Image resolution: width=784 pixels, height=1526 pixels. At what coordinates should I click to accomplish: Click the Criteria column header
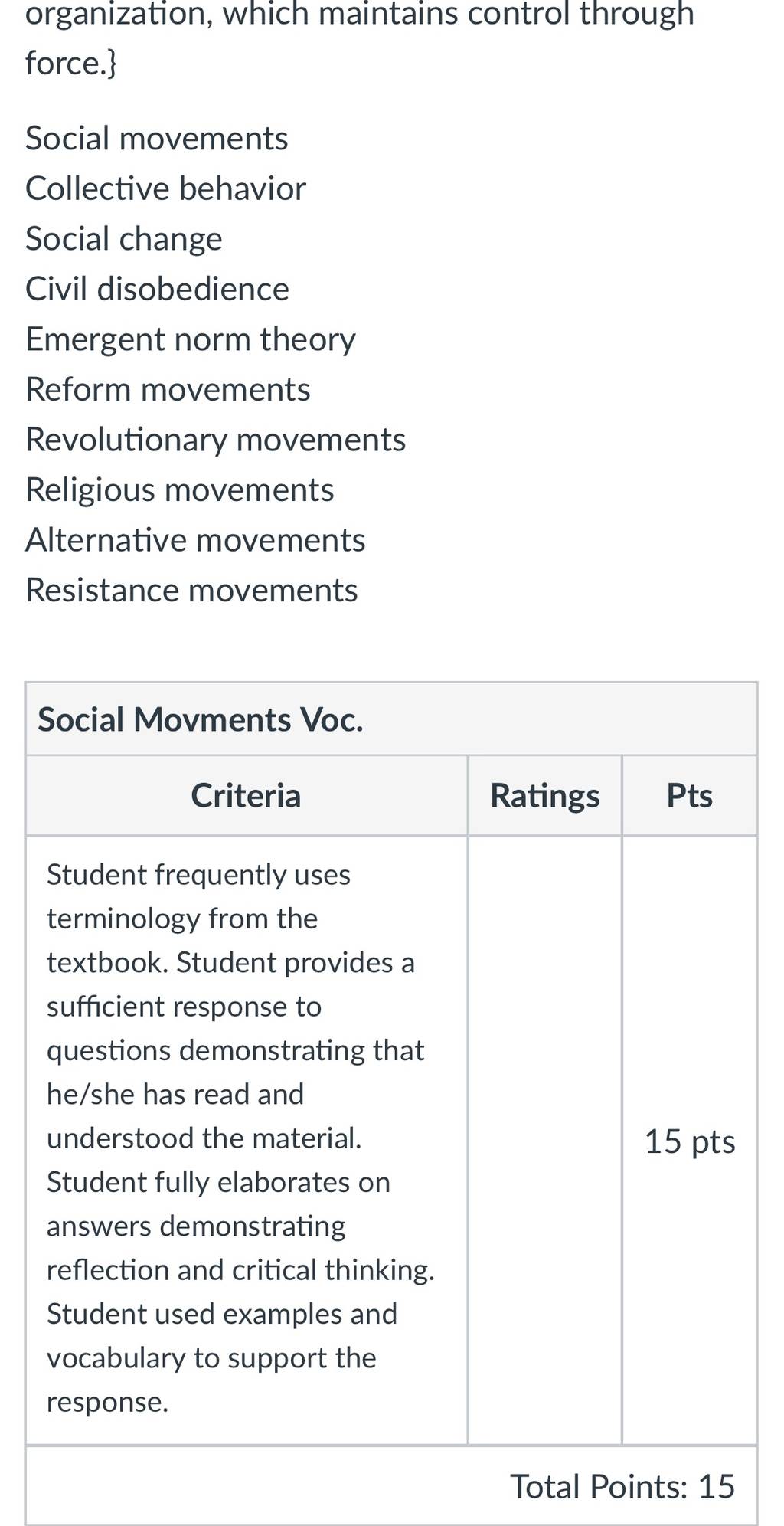click(x=247, y=795)
